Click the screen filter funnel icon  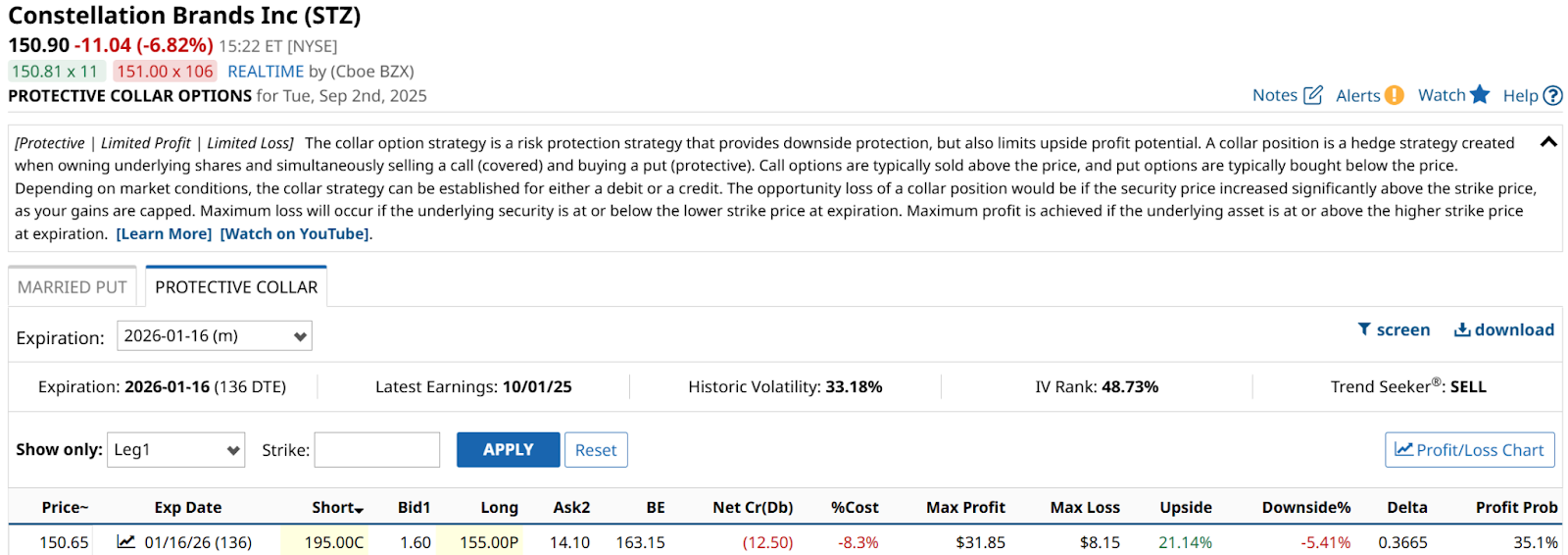point(1364,329)
